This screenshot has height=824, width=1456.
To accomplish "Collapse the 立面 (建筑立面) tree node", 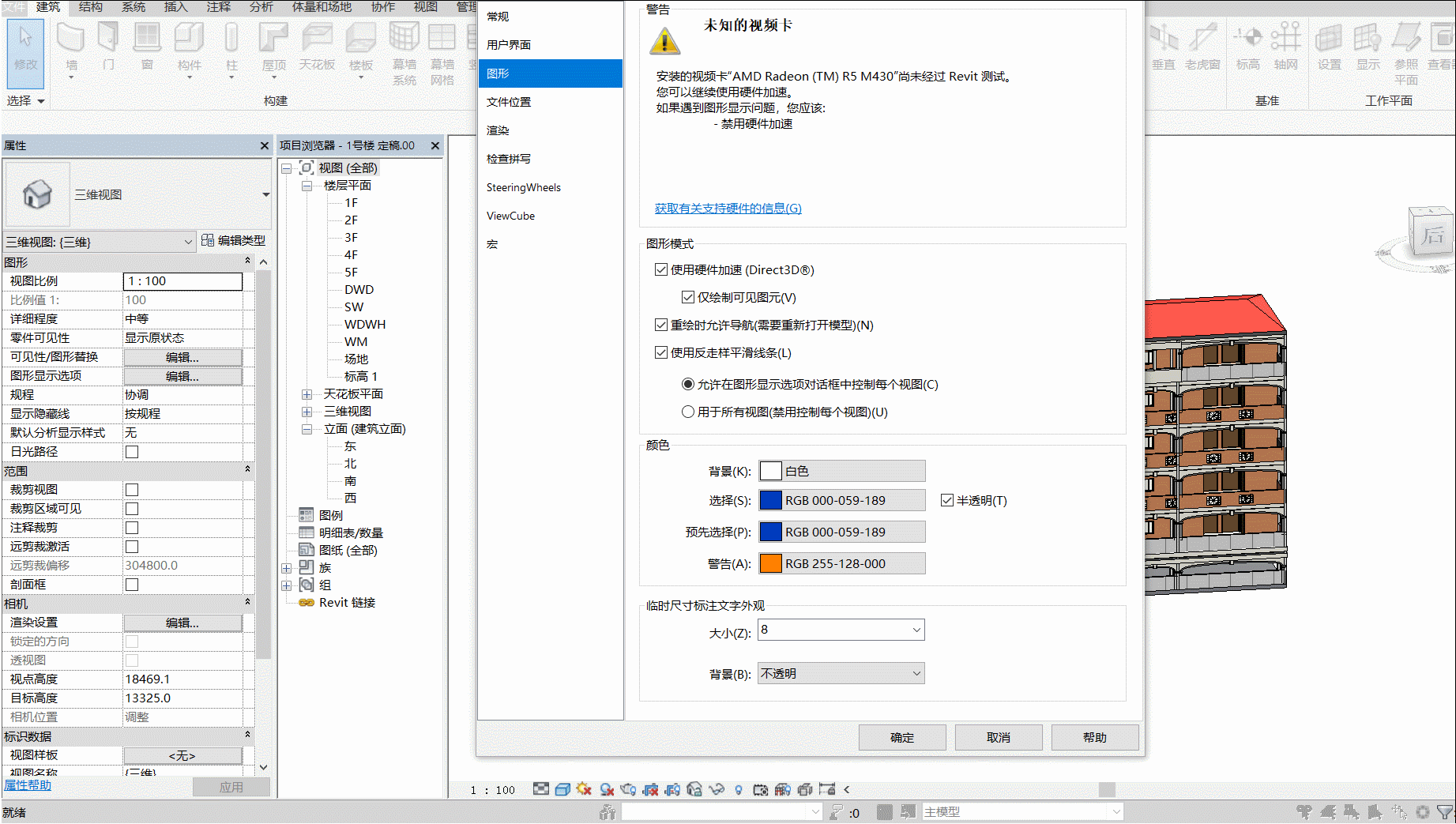I will (307, 429).
